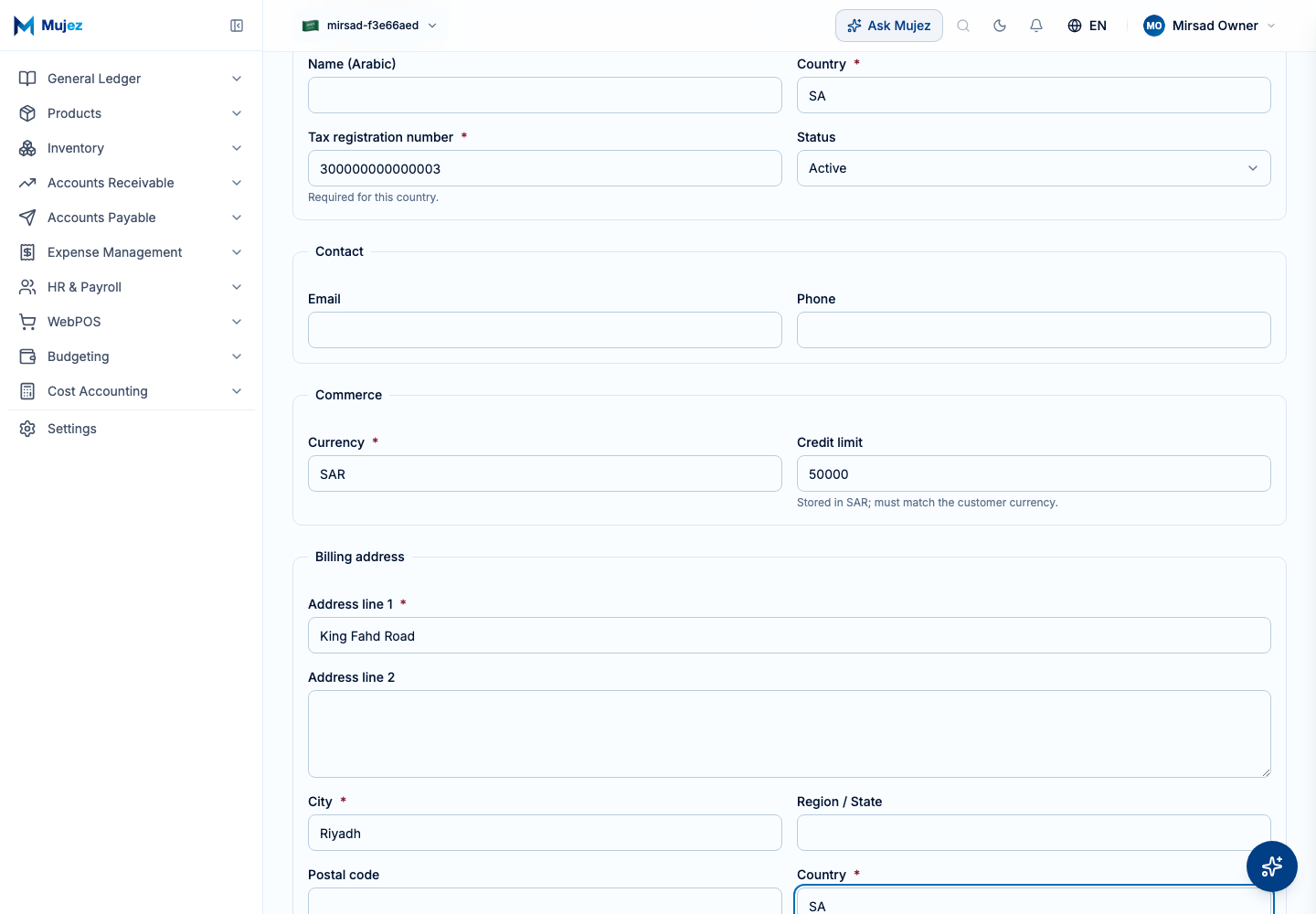Open the Accounts Receivable menu
Image resolution: width=1316 pixels, height=914 pixels.
point(131,183)
